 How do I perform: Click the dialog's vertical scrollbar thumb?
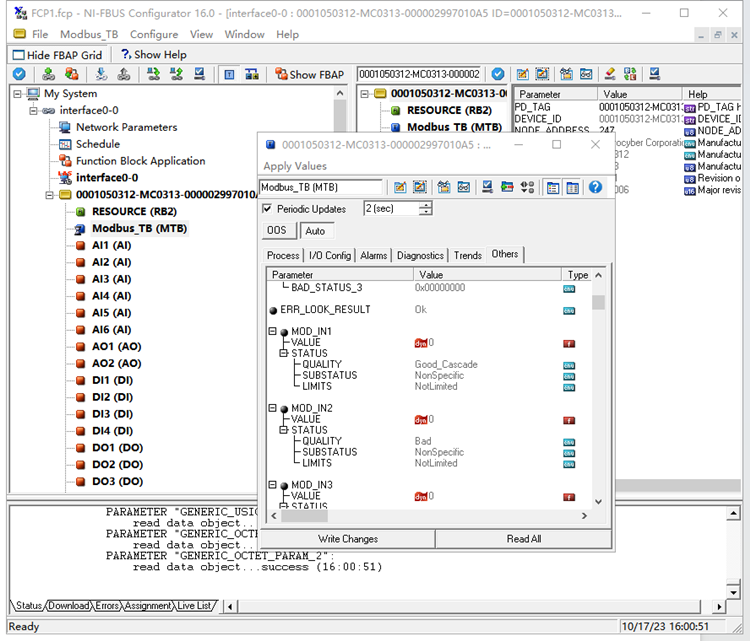click(598, 302)
